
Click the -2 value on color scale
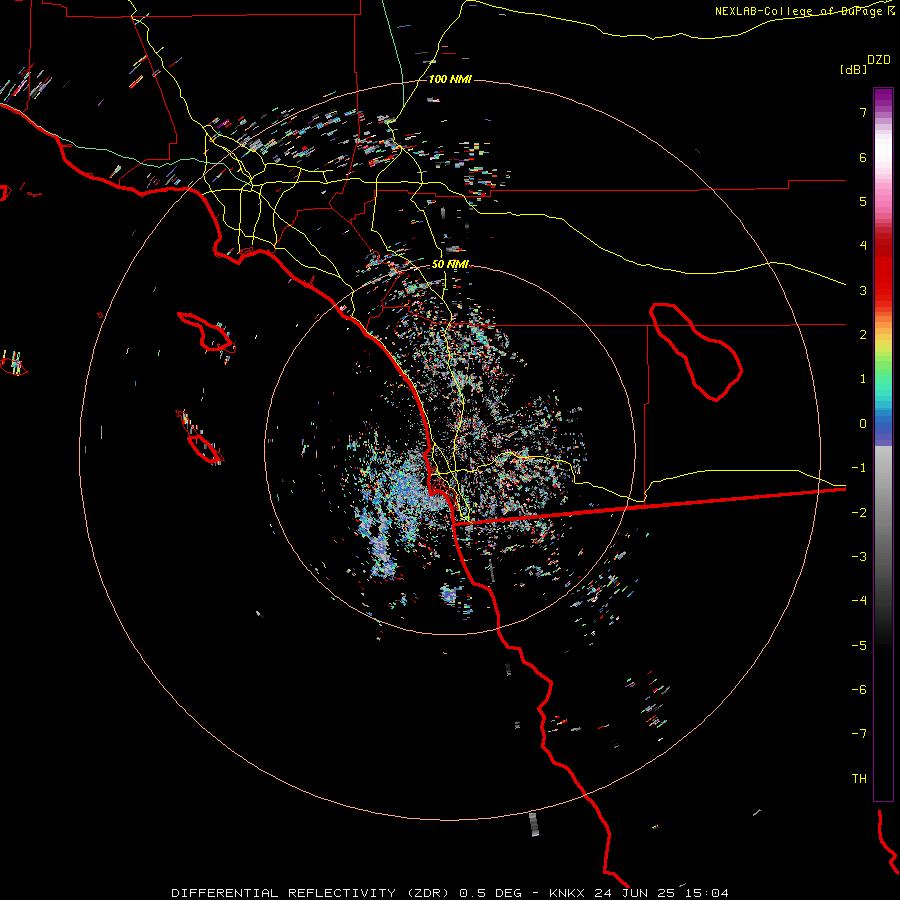[x=859, y=513]
